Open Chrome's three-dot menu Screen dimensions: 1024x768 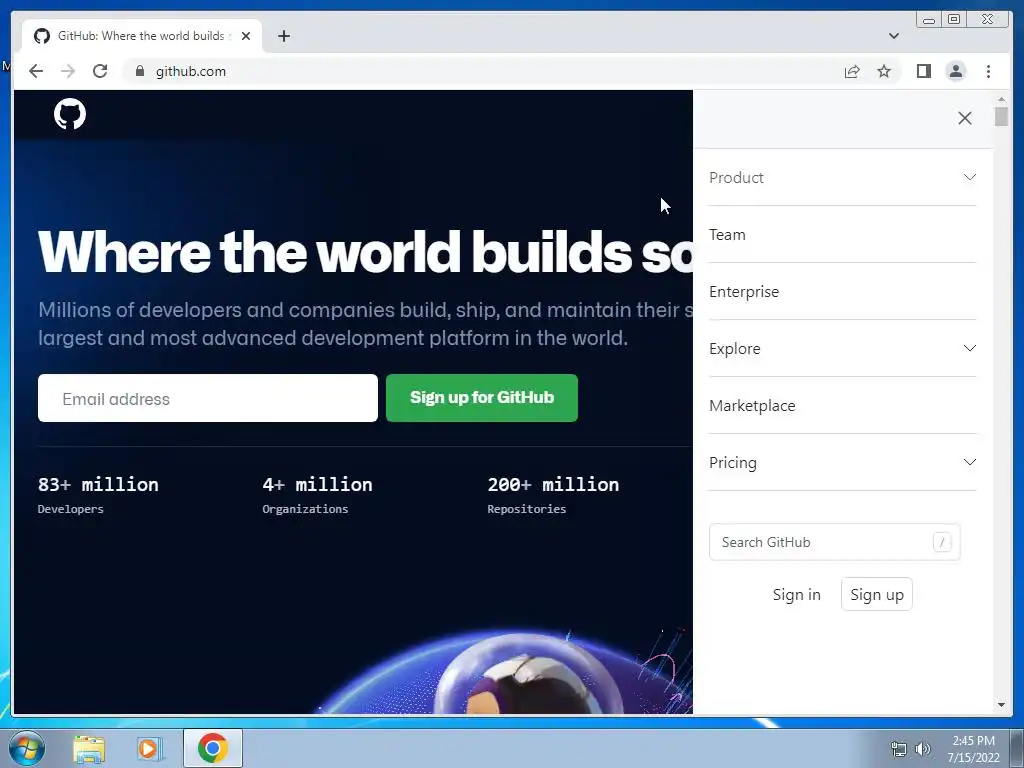pos(988,71)
